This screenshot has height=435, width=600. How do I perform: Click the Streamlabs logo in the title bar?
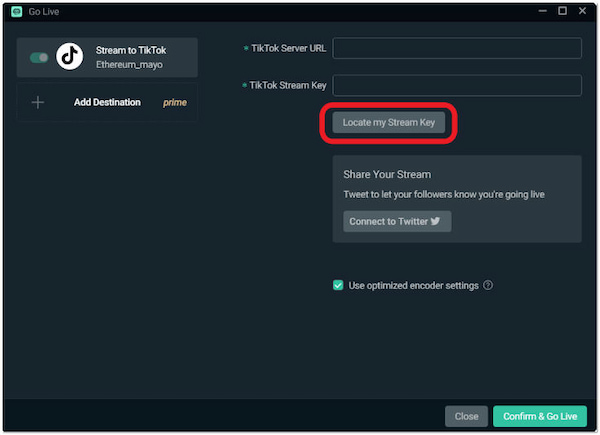pos(16,11)
